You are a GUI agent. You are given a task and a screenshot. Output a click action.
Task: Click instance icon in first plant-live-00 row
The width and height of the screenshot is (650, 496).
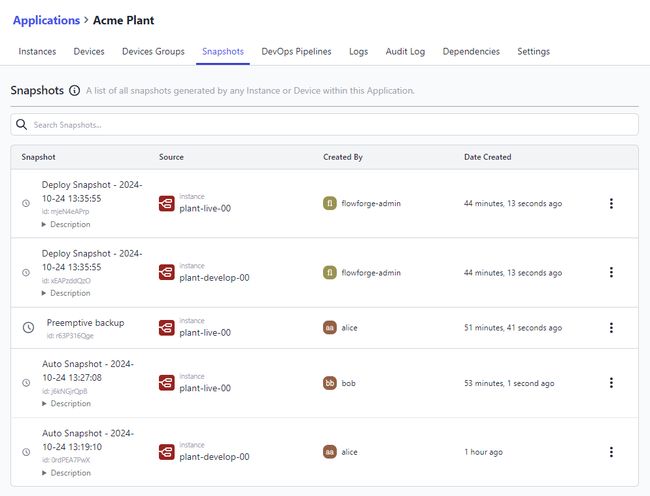pos(167,203)
